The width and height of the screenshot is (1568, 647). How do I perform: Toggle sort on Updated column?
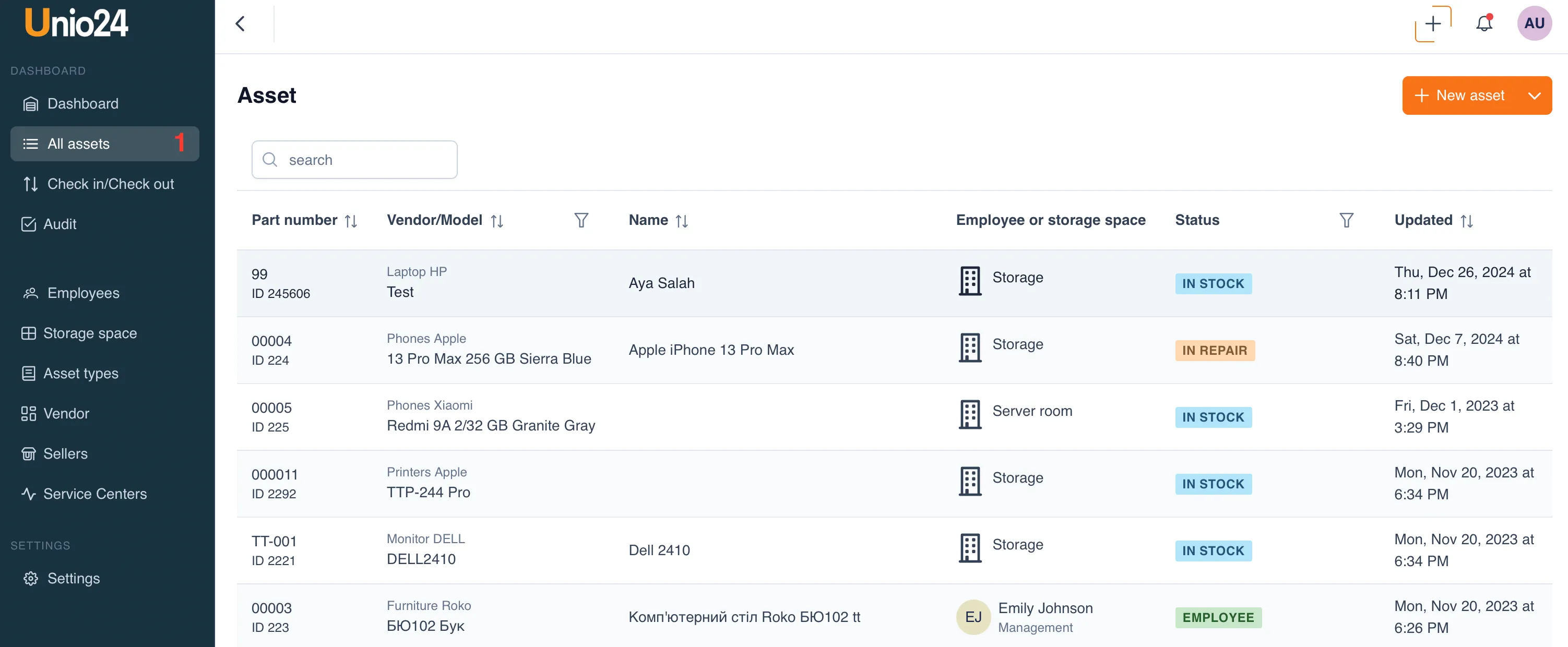coord(1466,221)
